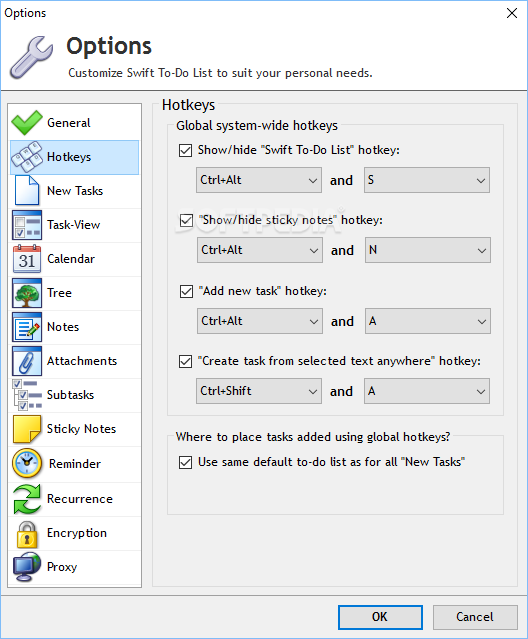The image size is (528, 639).
Task: Open the N key dropdown
Action: [428, 250]
